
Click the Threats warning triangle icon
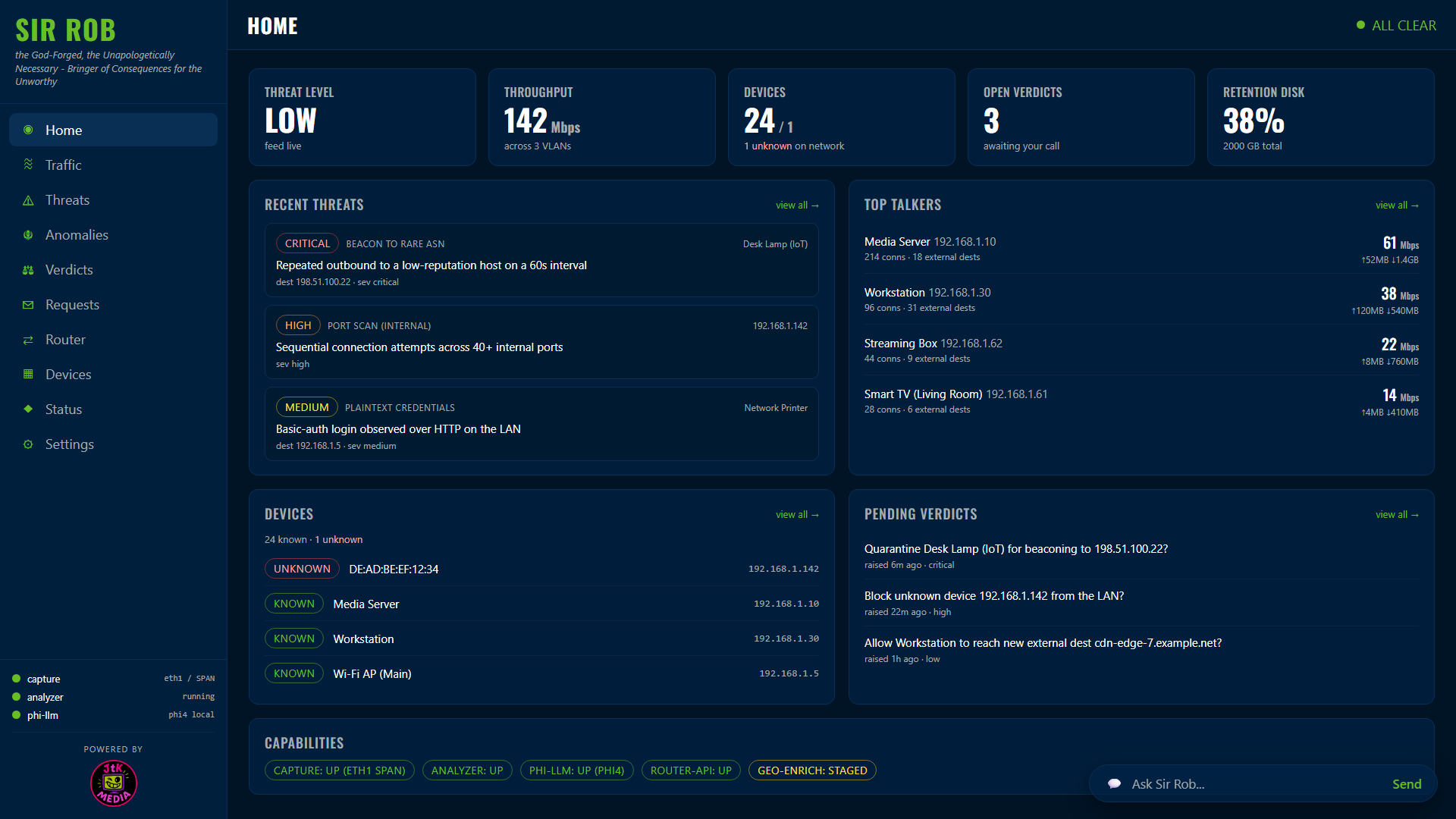pyautogui.click(x=28, y=200)
